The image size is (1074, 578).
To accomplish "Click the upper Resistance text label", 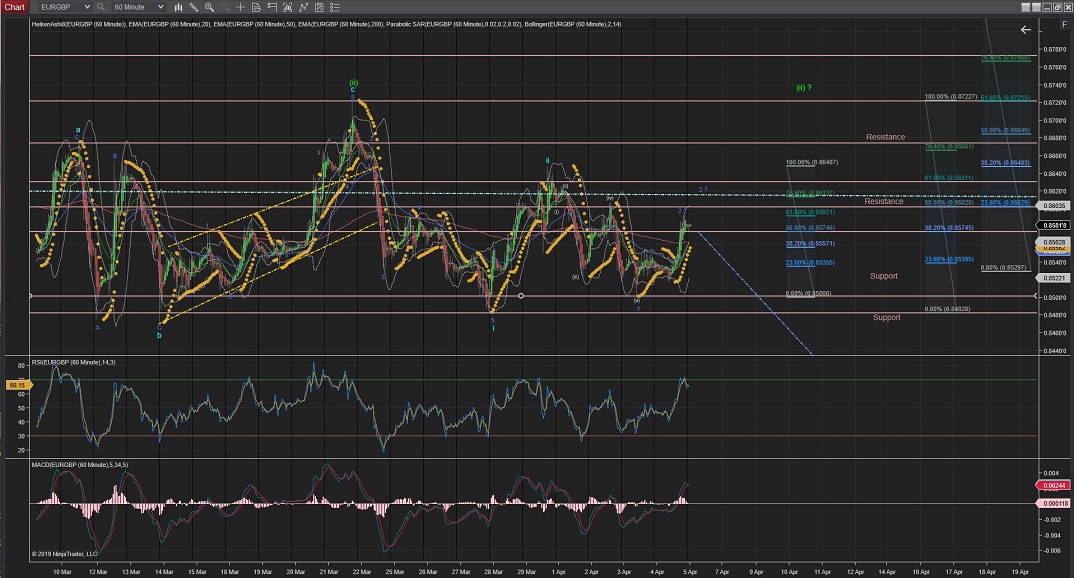I will coord(885,137).
